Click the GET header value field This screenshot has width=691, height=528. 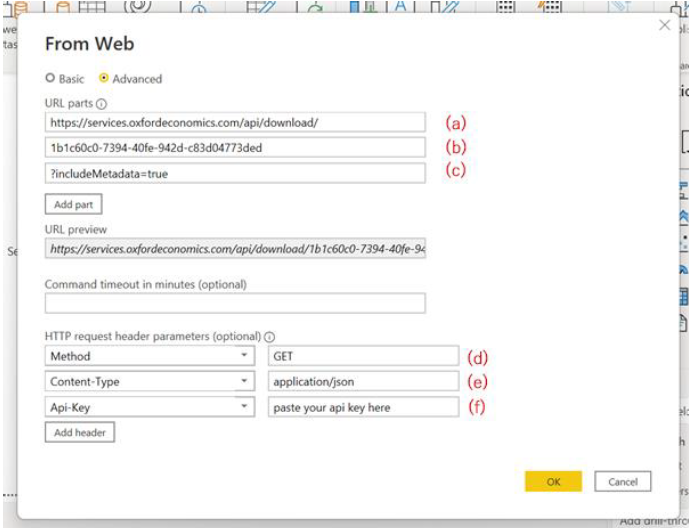pyautogui.click(x=363, y=356)
